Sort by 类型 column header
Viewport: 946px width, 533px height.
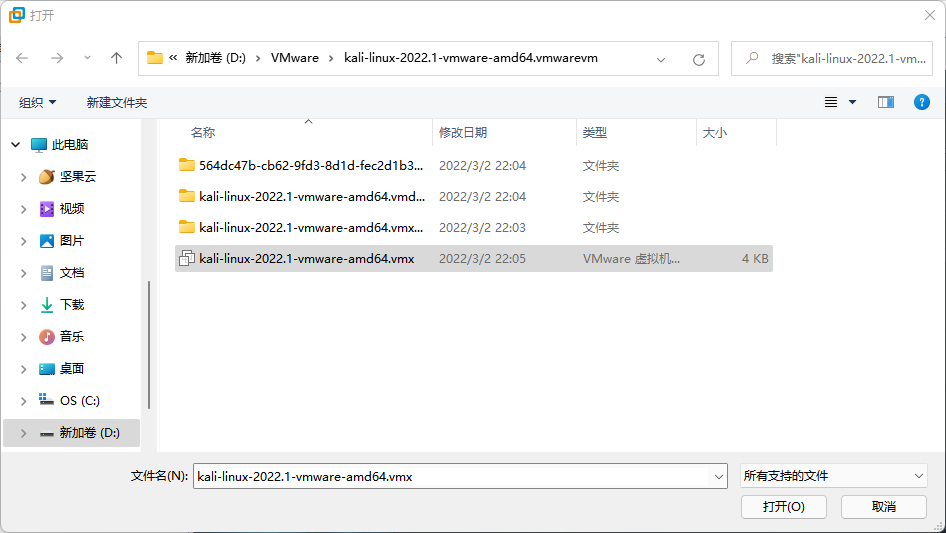[x=594, y=133]
